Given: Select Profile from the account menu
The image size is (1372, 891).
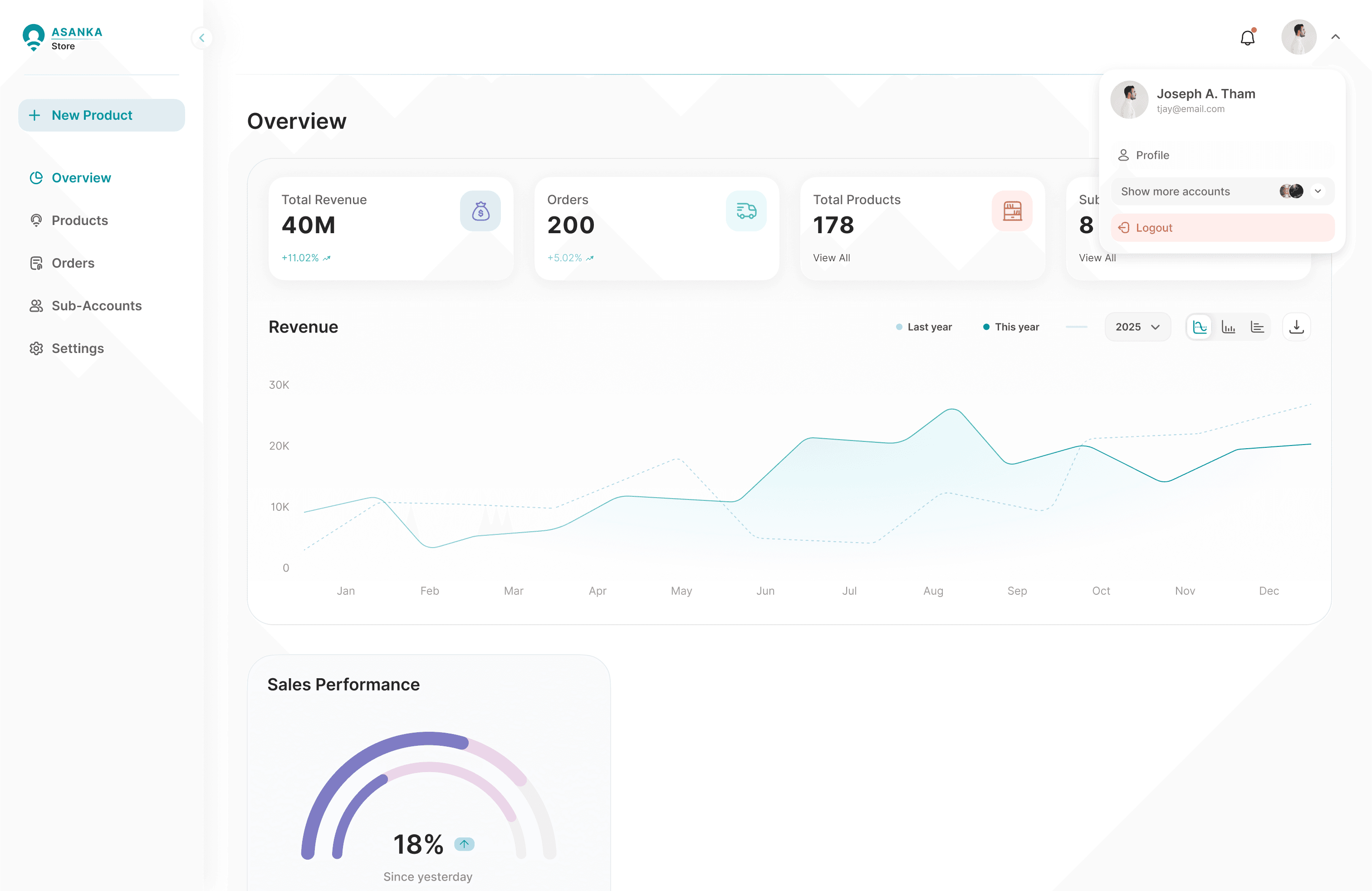Looking at the screenshot, I should [1151, 154].
